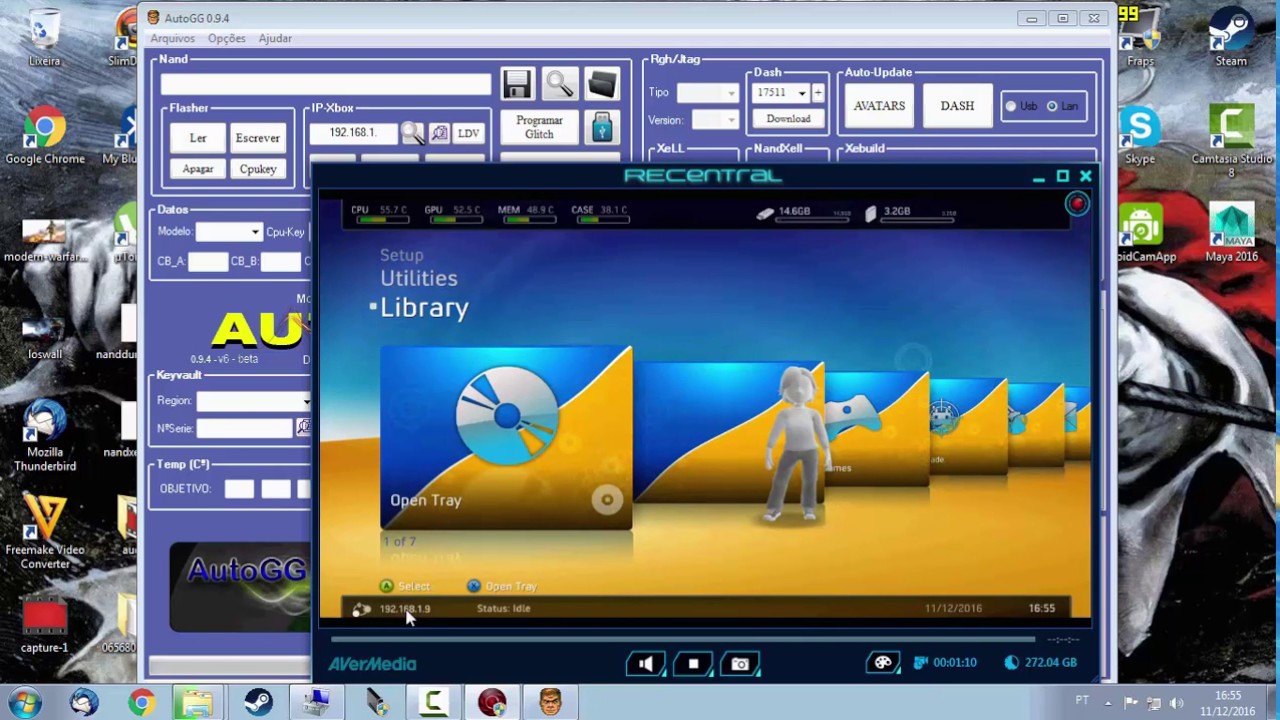Open the Opções menu
Viewport: 1280px width, 720px height.
[226, 39]
